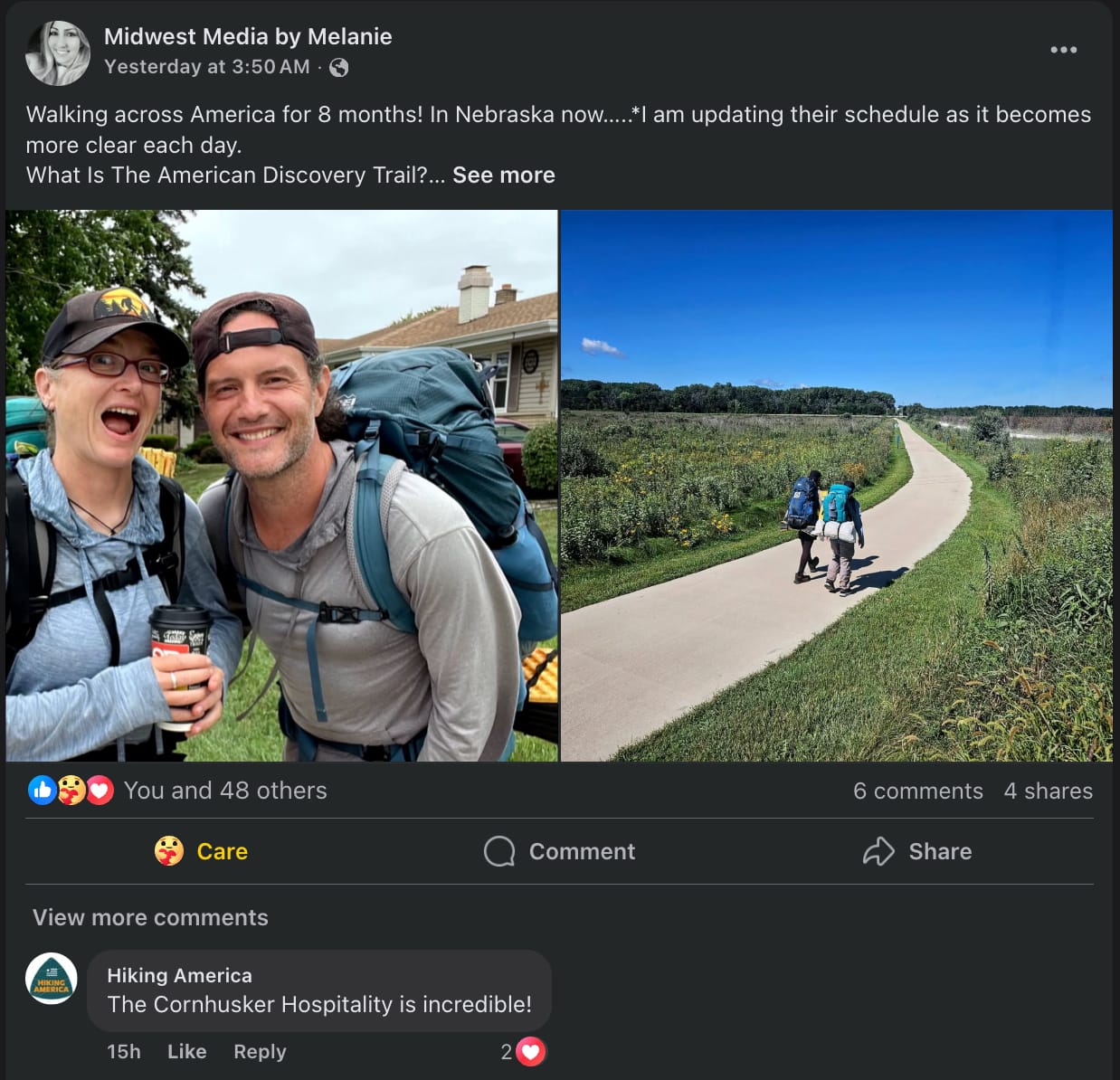Screen dimensions: 1120x1080
Task: Click the public globe audience icon
Action: point(339,67)
